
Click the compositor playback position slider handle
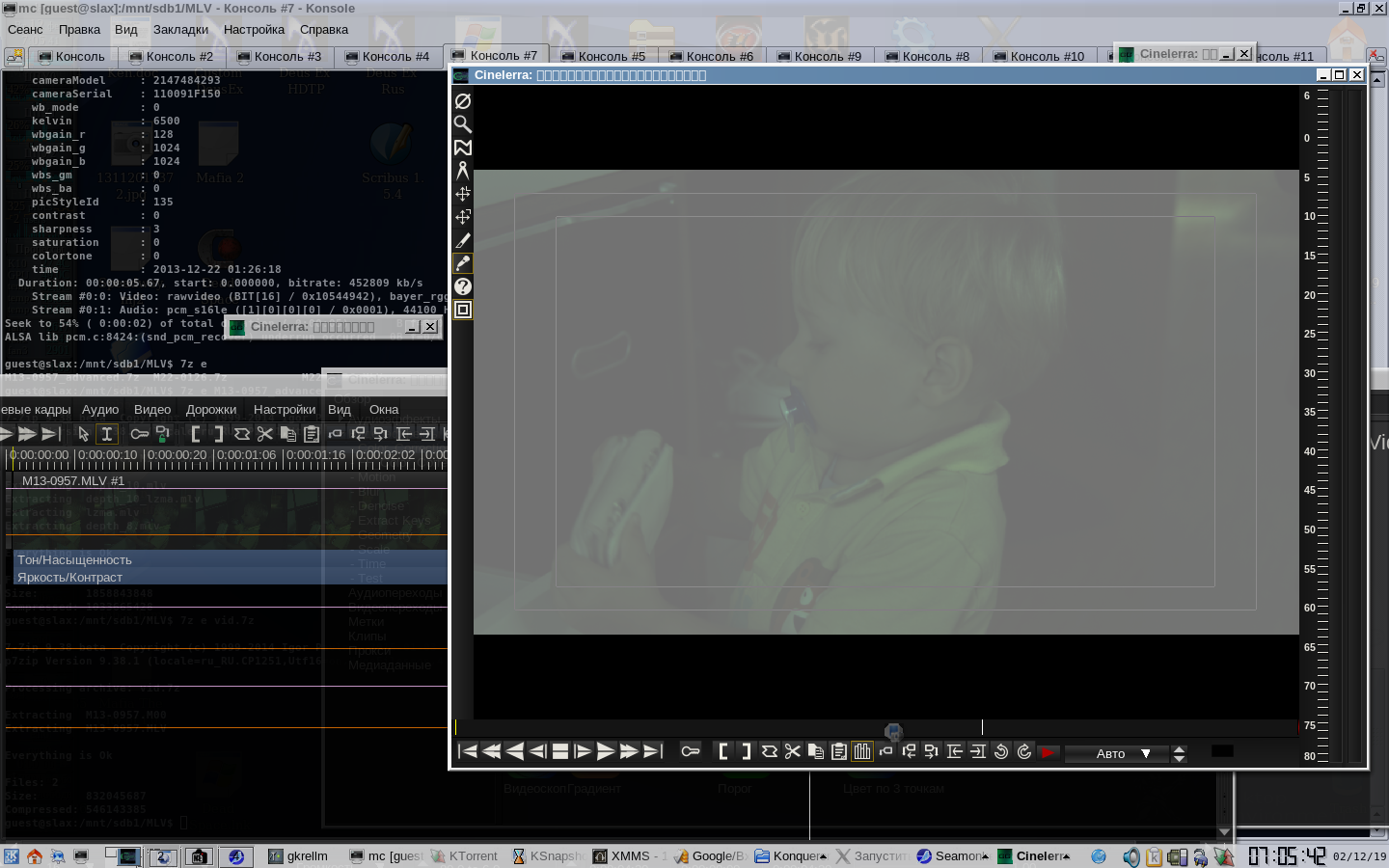pos(893,732)
